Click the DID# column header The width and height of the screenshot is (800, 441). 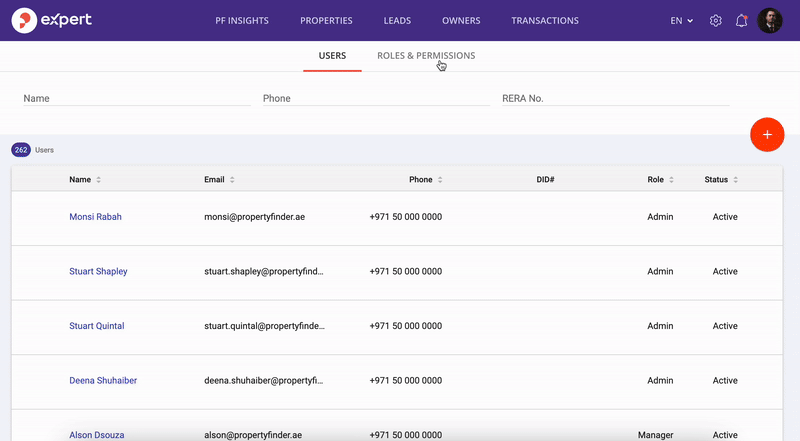pyautogui.click(x=545, y=180)
